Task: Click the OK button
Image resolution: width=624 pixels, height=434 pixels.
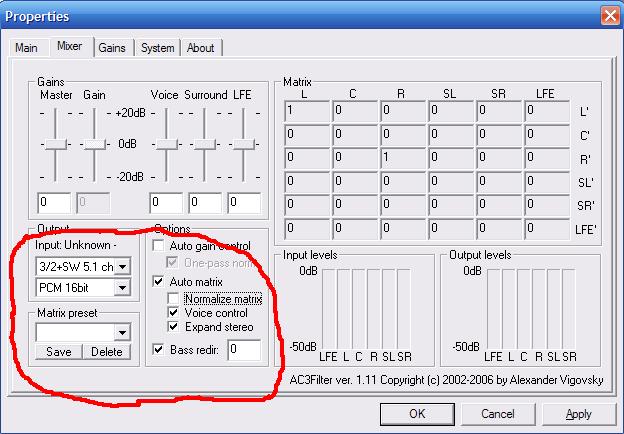Action: [x=417, y=414]
